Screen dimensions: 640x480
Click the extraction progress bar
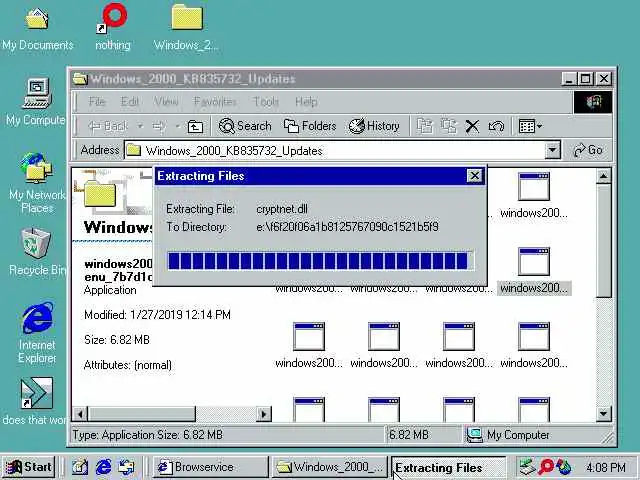[320, 261]
